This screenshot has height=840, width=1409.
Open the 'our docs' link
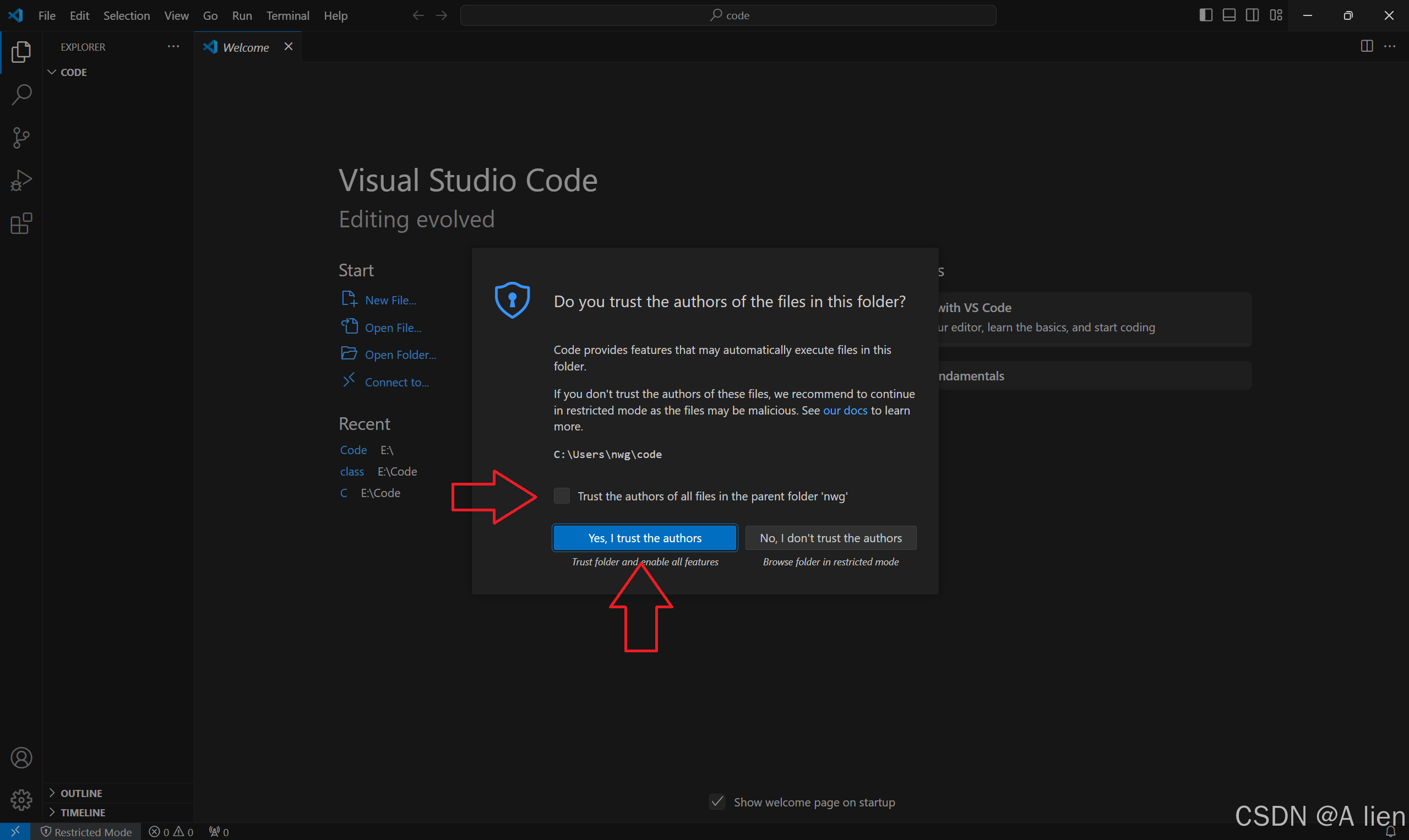[x=845, y=411]
